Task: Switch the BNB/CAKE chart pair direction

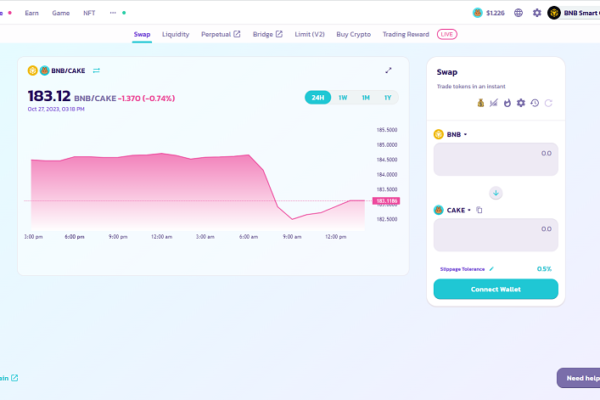Action: 96,70
